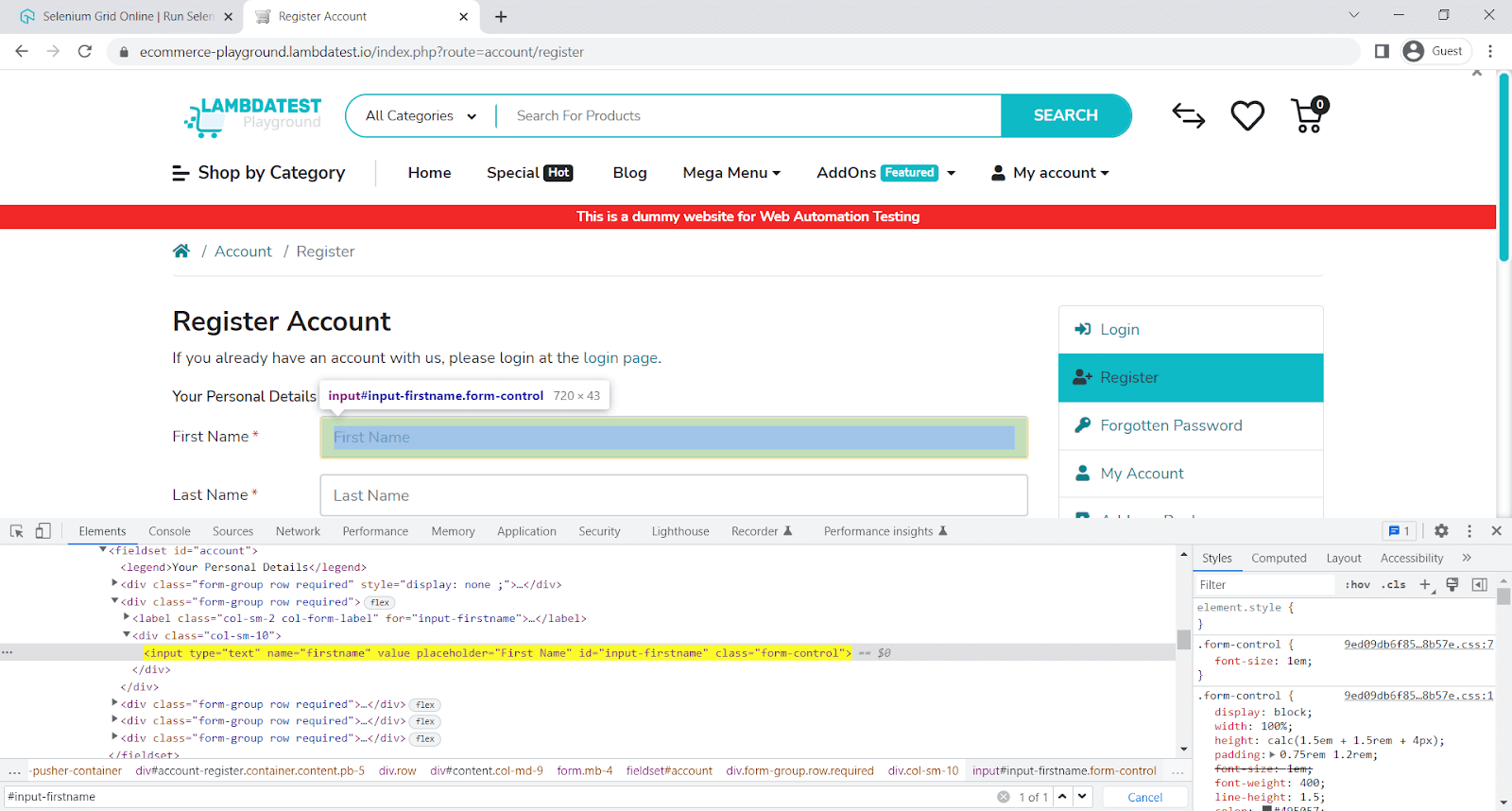This screenshot has height=811, width=1512.
Task: Clear the DevTools search field
Action: [x=1004, y=797]
